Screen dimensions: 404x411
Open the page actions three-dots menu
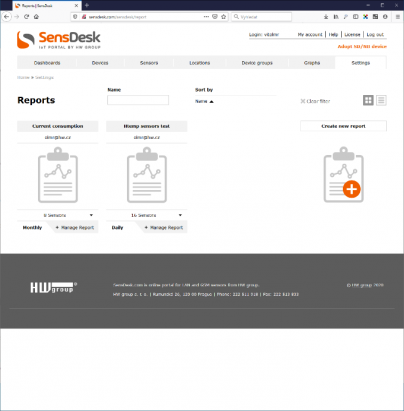click(206, 17)
